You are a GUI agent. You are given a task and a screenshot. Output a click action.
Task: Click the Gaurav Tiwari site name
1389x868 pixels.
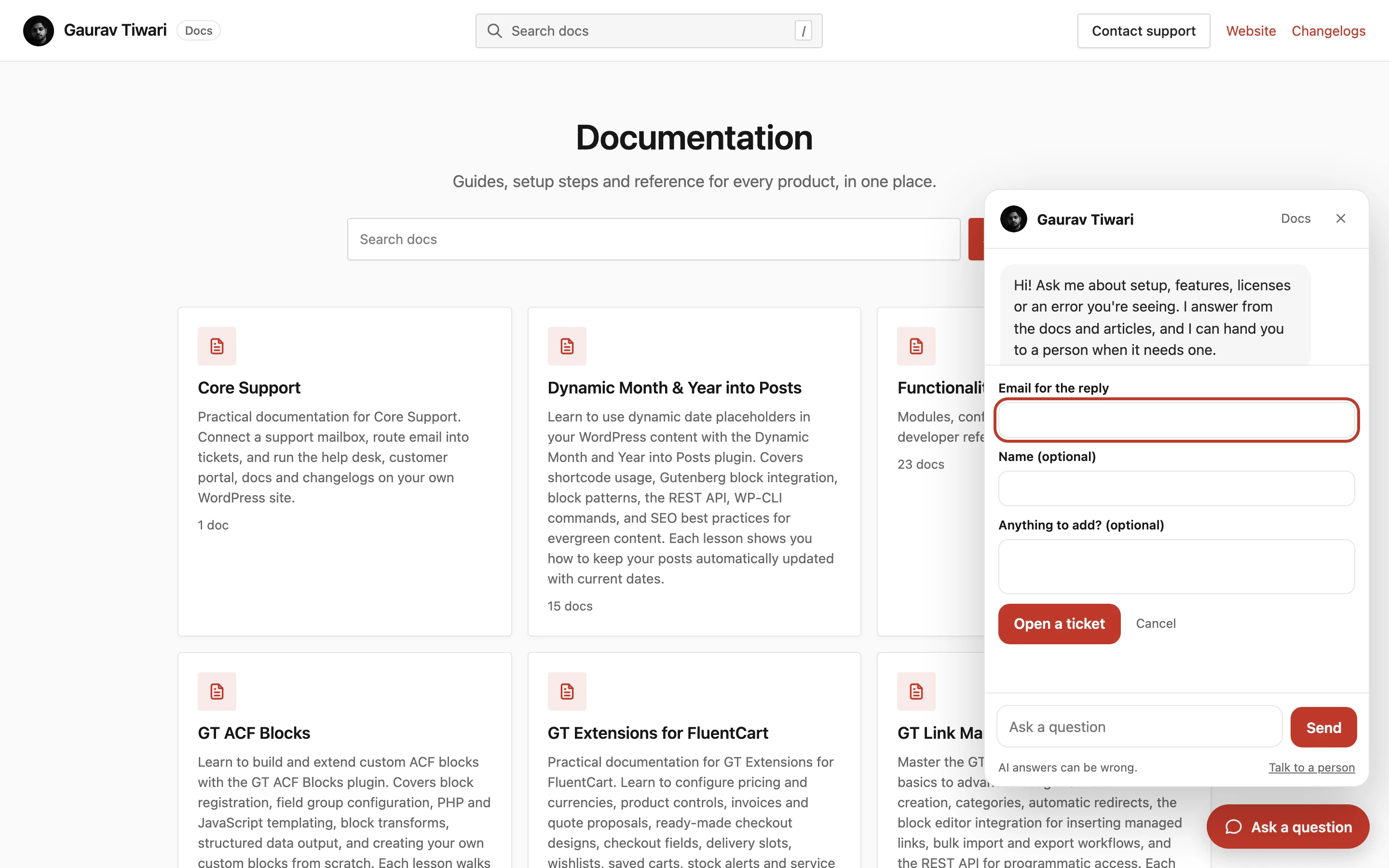coord(115,30)
